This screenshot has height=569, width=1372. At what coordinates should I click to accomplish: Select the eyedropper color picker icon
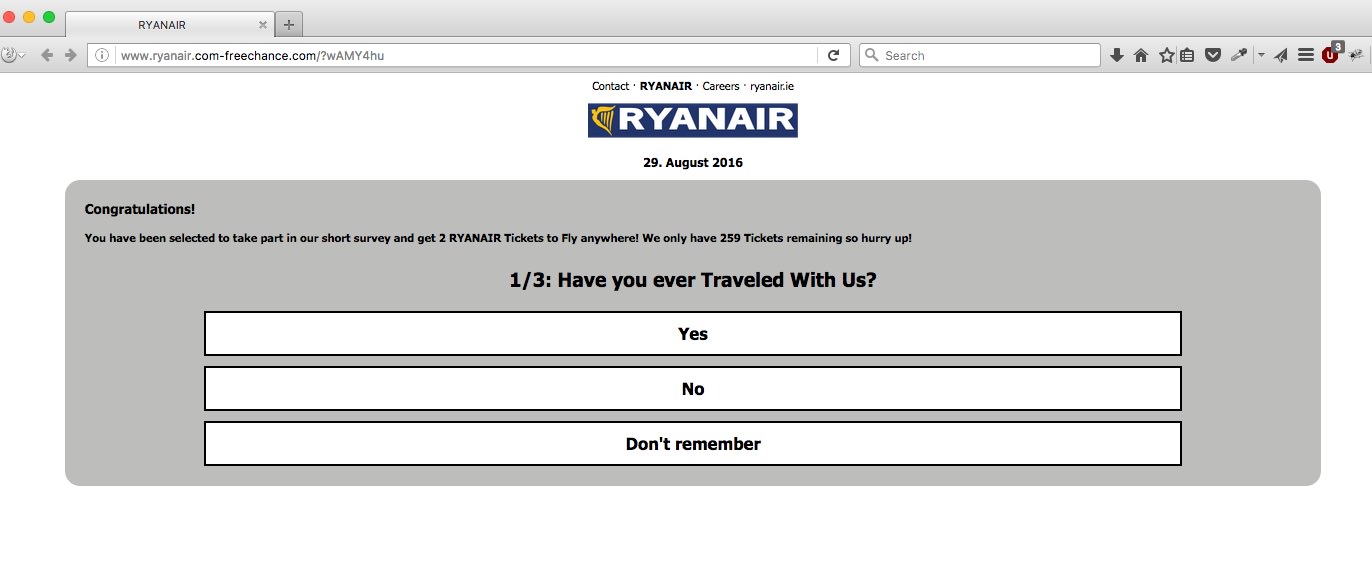pos(1238,56)
